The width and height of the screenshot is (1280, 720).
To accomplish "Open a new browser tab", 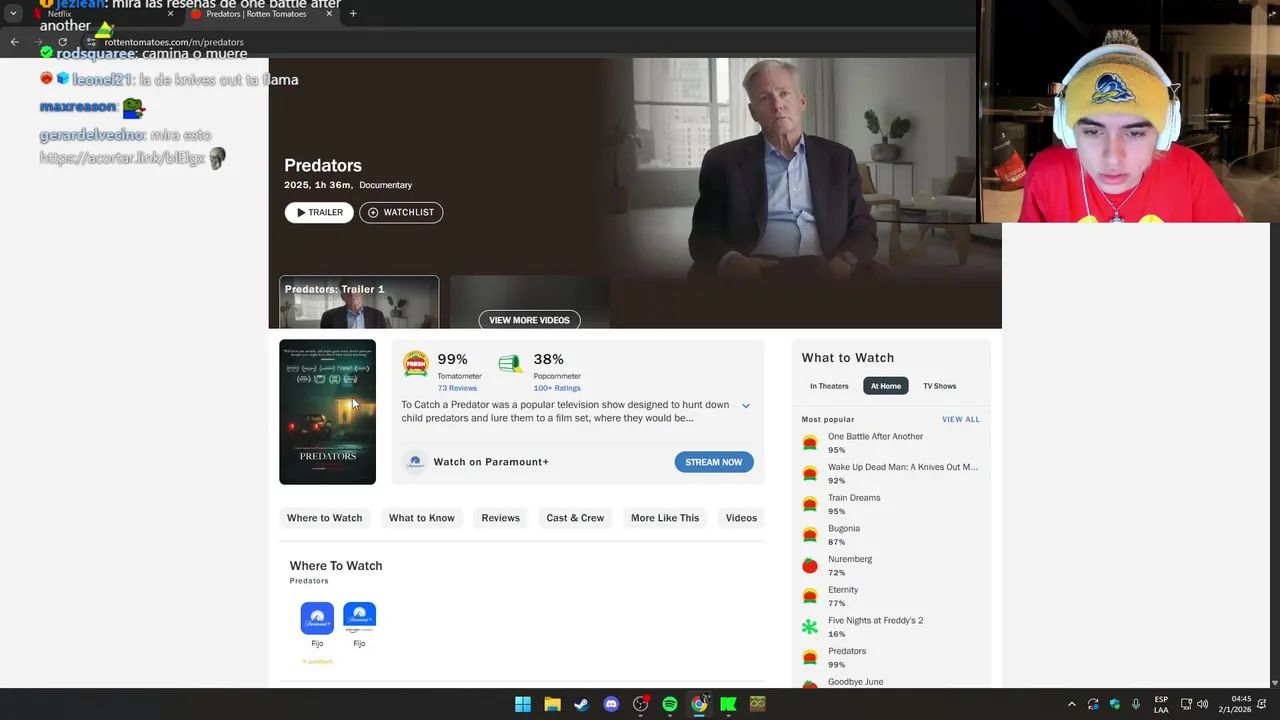I will click(353, 14).
